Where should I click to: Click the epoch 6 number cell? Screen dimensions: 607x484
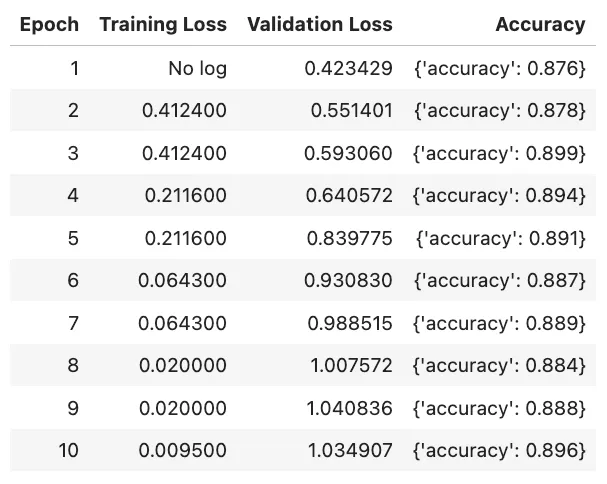point(72,281)
